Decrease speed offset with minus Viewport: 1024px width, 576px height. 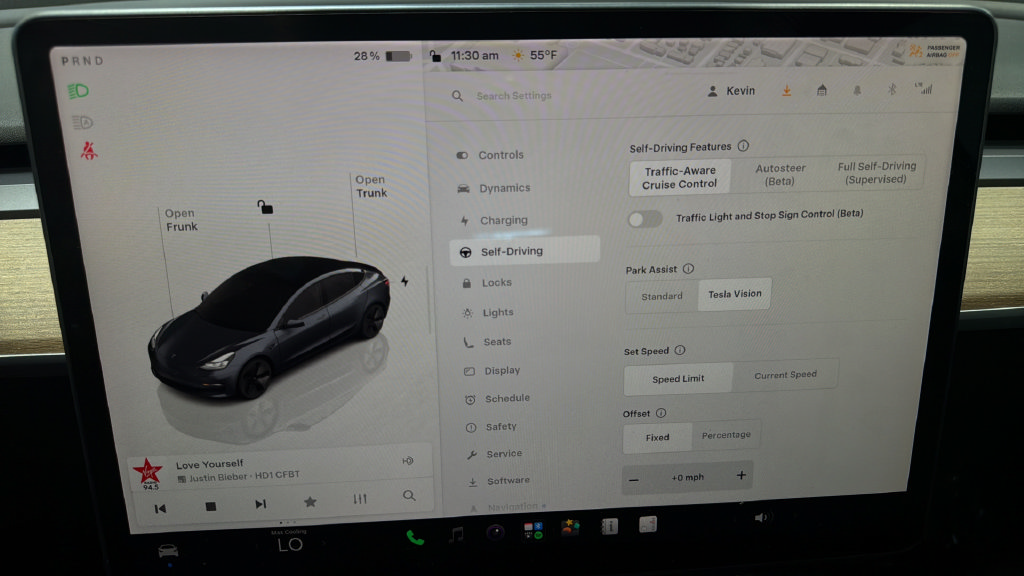click(633, 480)
